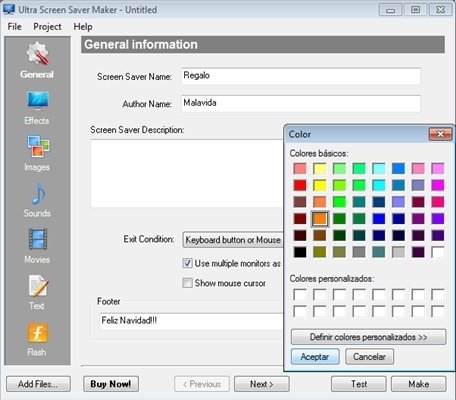Open the File menu
Viewport: 456px width, 400px height.
click(x=15, y=27)
